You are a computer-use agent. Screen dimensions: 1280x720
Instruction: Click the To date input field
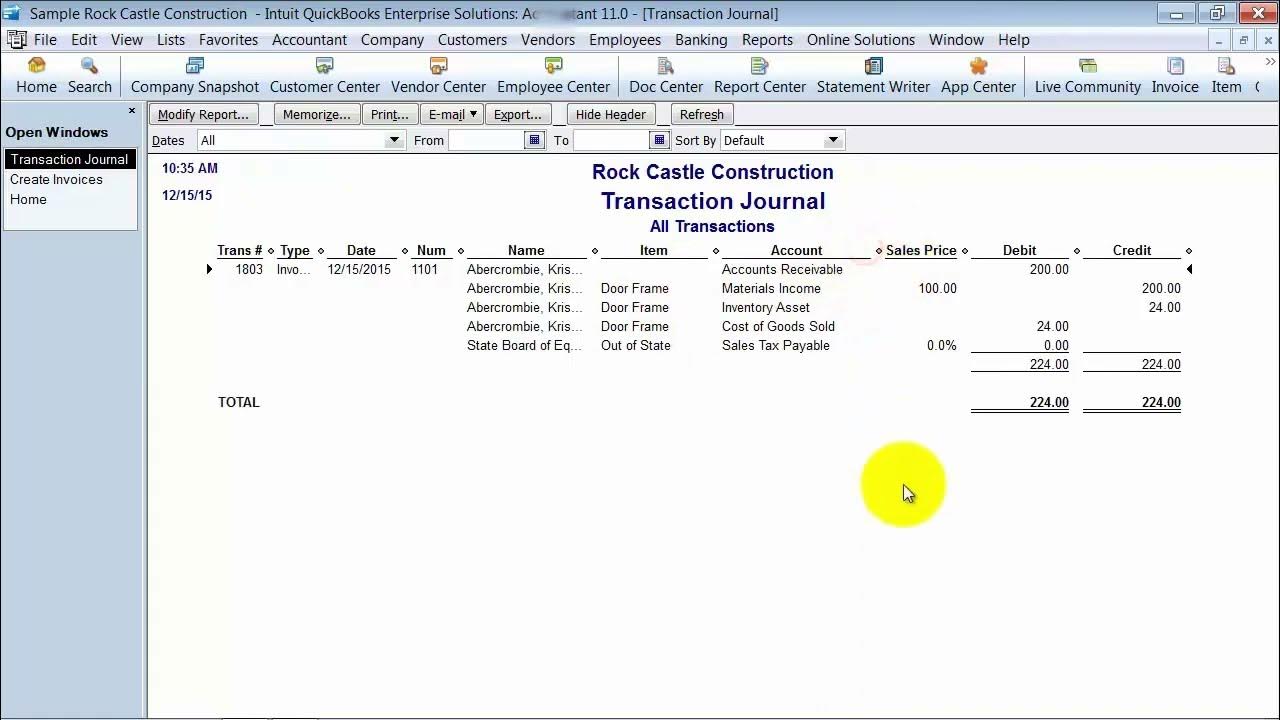click(611, 140)
